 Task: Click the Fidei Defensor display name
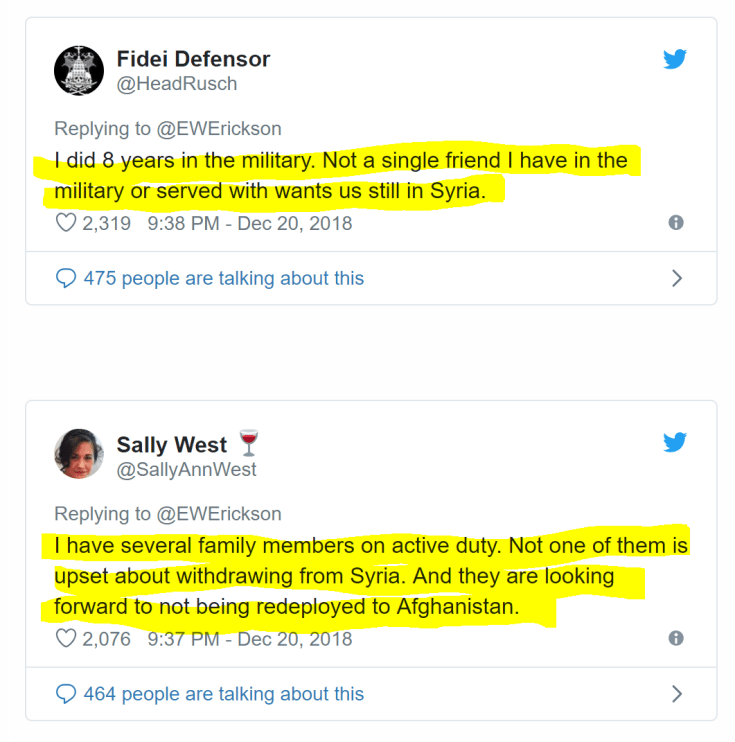(x=193, y=59)
